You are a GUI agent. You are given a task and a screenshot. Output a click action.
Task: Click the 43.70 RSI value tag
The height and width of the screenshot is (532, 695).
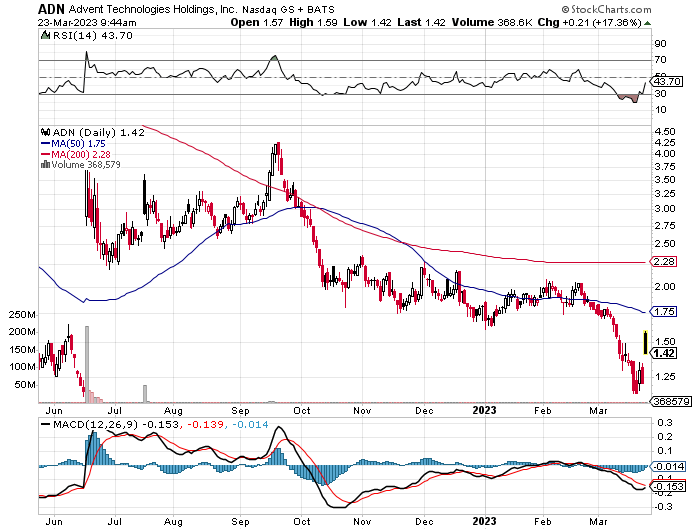point(666,82)
